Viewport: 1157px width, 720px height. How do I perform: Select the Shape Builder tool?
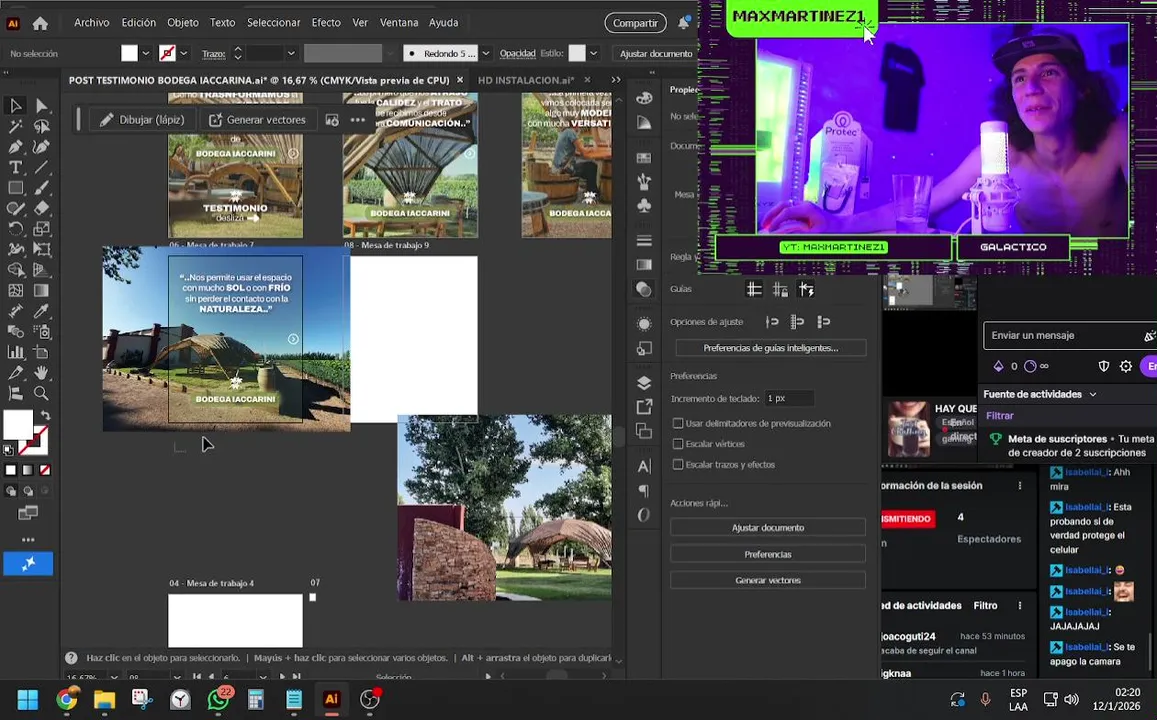tap(15, 270)
